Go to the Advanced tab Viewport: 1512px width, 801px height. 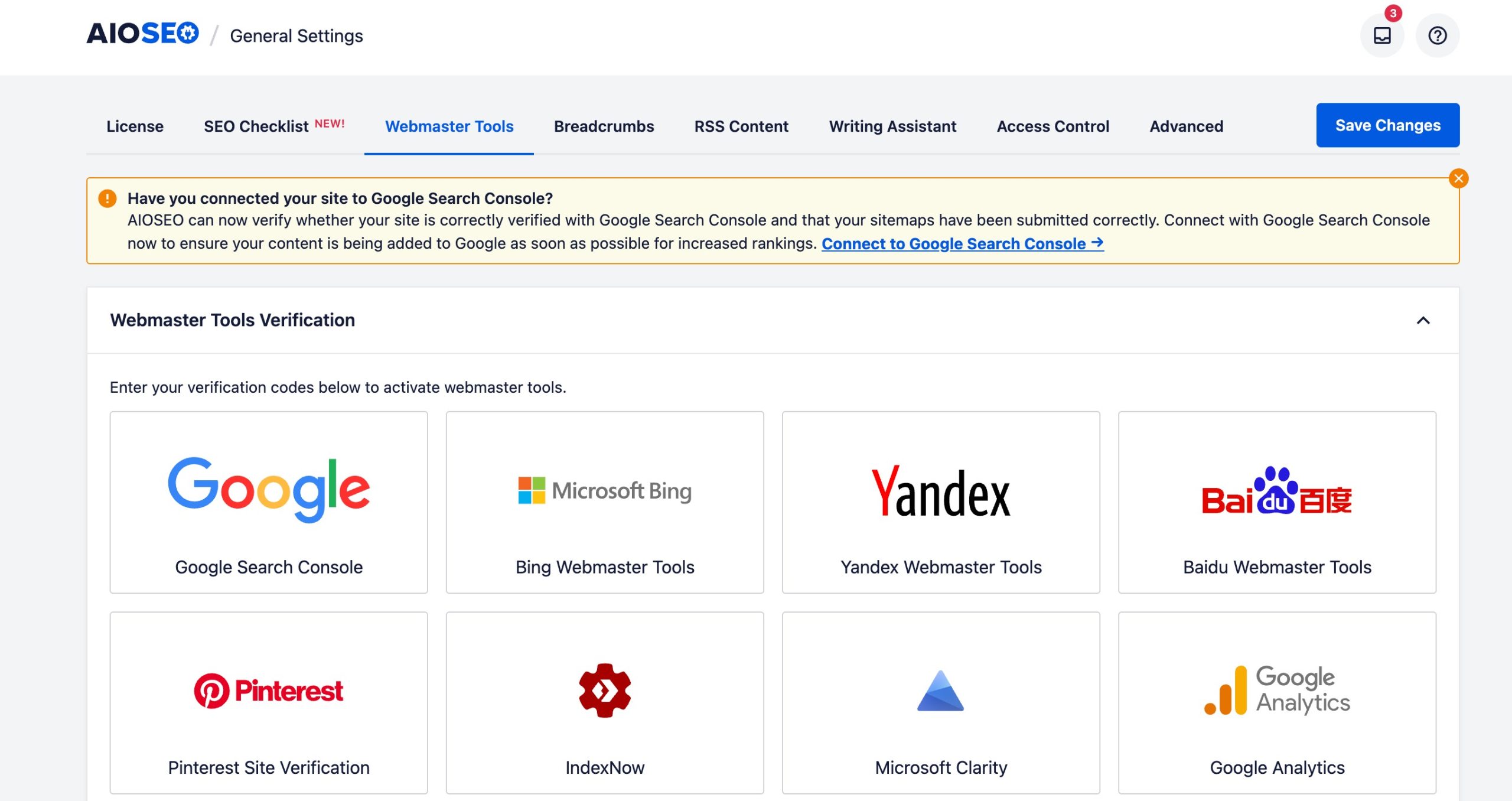tap(1187, 126)
